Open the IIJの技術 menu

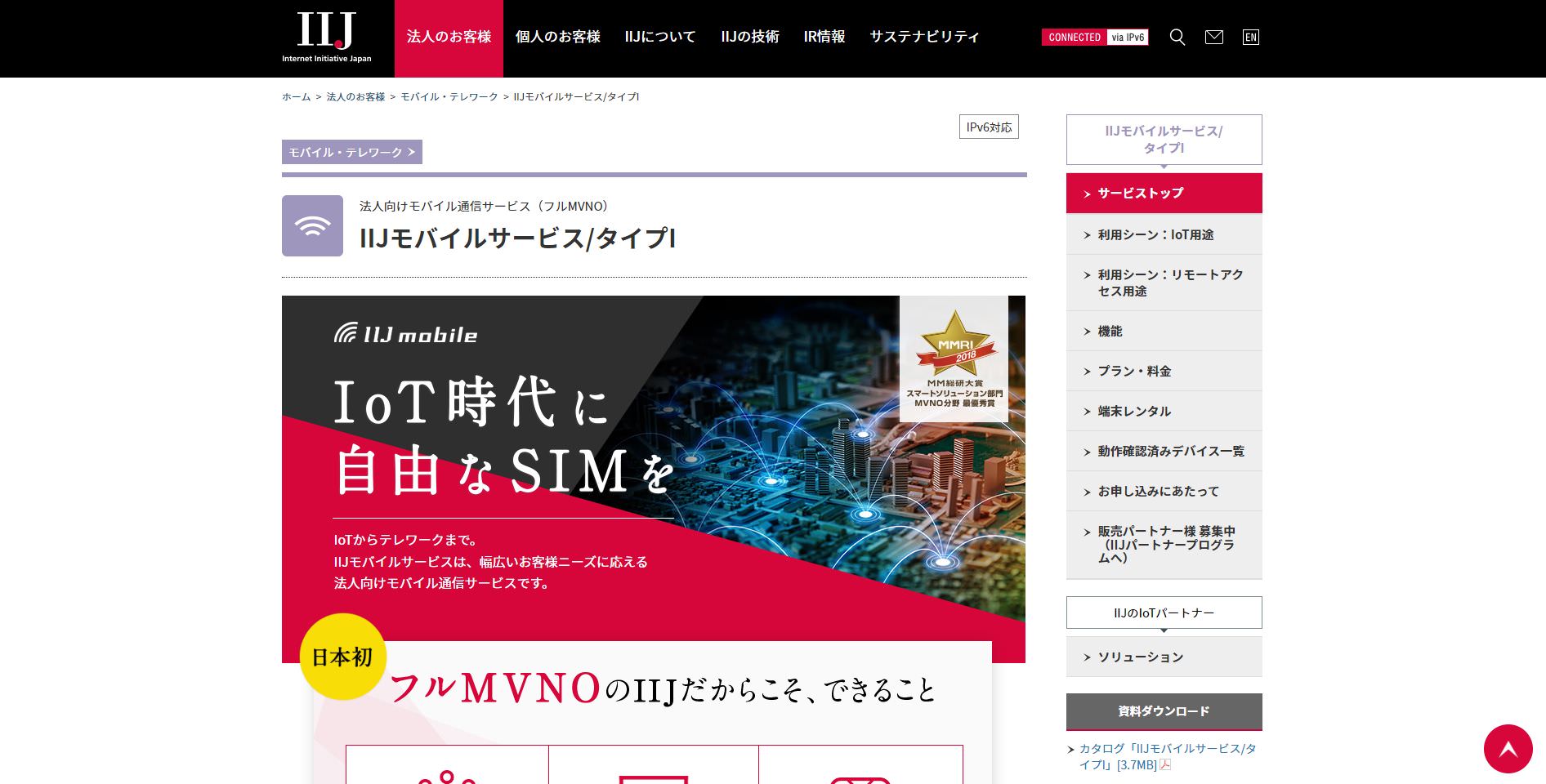pyautogui.click(x=750, y=37)
